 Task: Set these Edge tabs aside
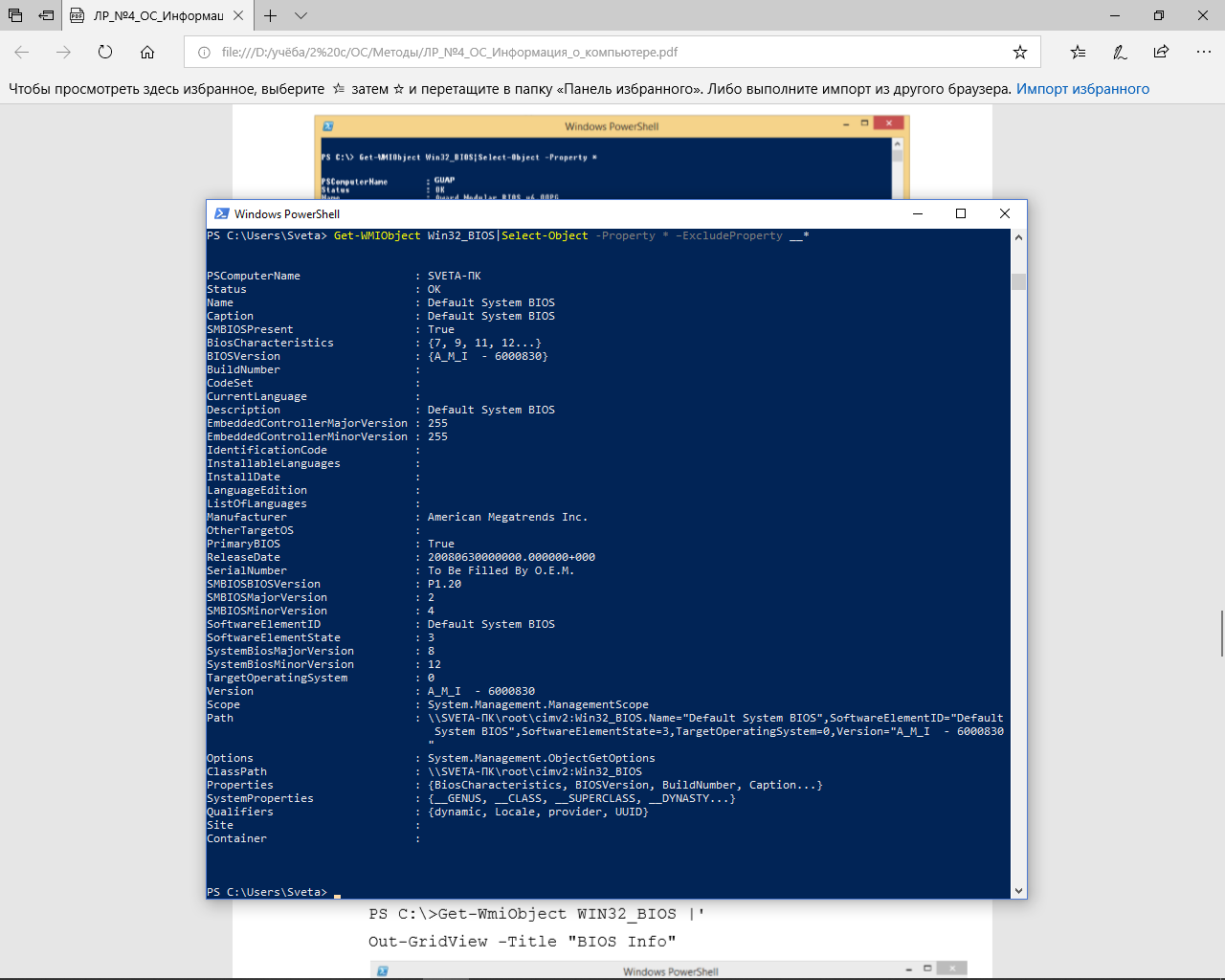(46, 15)
